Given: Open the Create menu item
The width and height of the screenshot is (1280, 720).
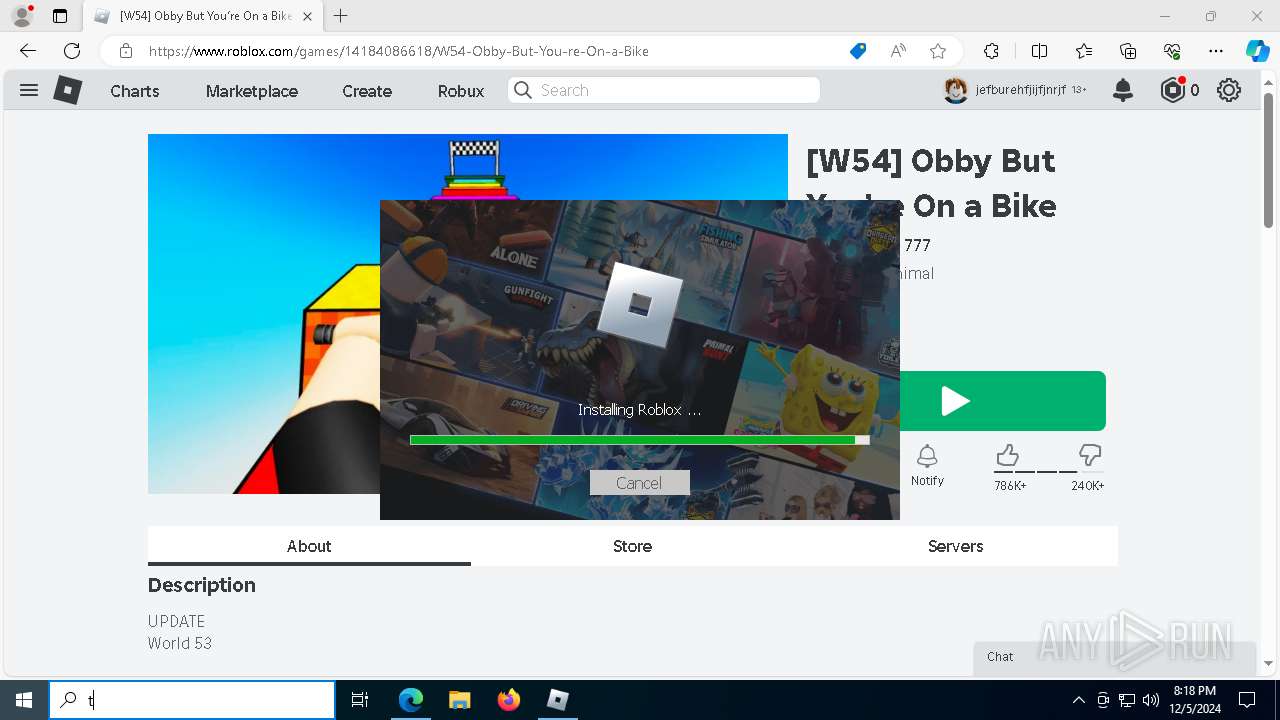Looking at the screenshot, I should (367, 90).
